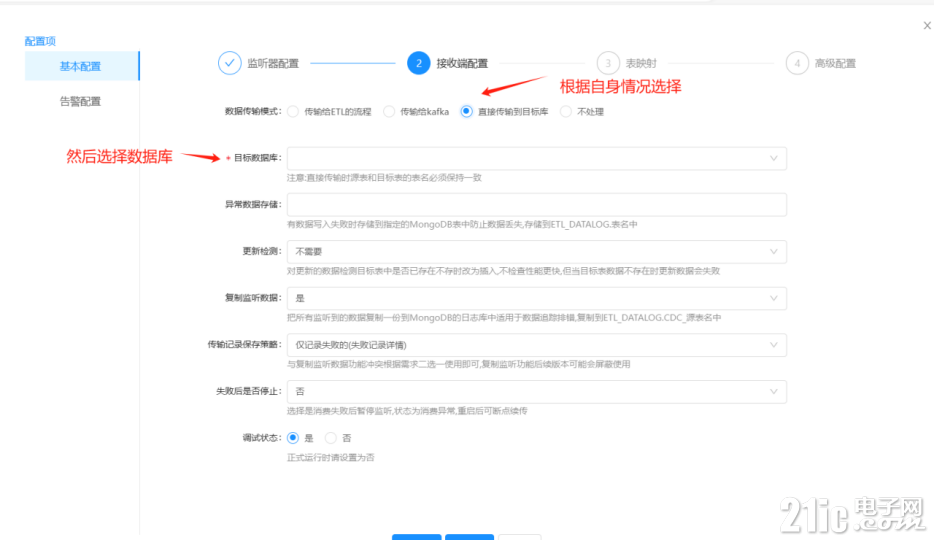934x540 pixels.
Task: Click the note about 源表和目标表的表名必须保持一致
Action: [x=384, y=177]
